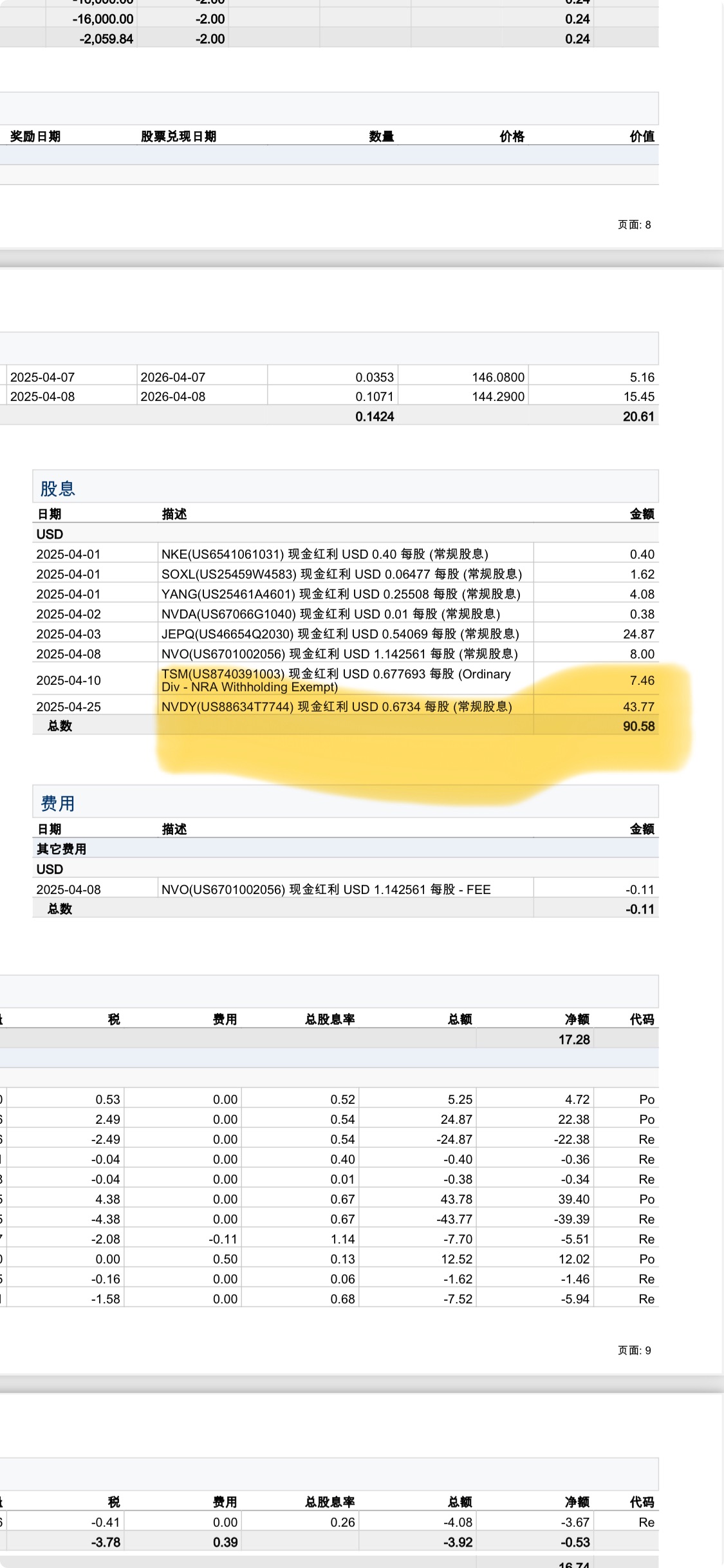724x1568 pixels.
Task: Click the 奖励日期 column header
Action: coord(35,136)
